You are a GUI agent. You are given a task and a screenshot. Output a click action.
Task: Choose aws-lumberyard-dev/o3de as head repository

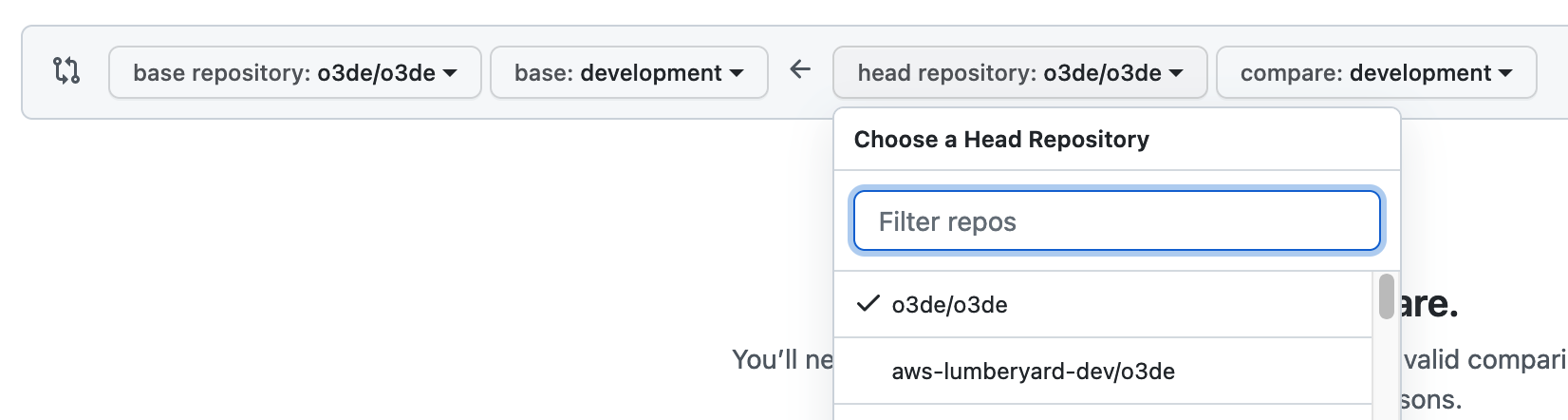click(1033, 372)
